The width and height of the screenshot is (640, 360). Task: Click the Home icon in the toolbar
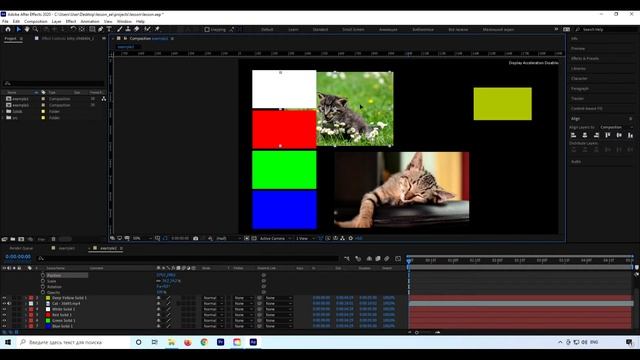point(8,29)
